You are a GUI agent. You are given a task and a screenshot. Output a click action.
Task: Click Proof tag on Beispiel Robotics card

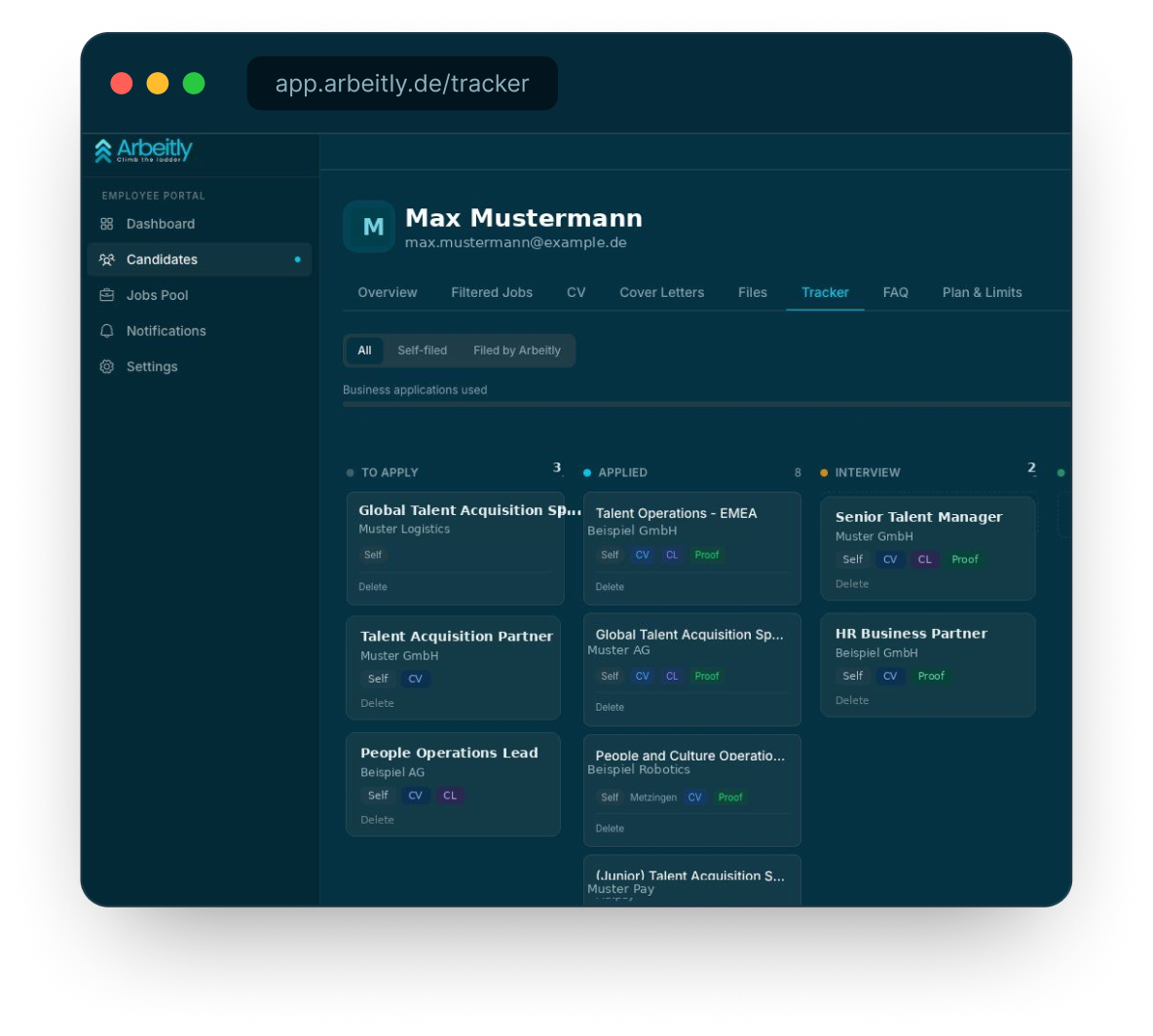pos(730,797)
